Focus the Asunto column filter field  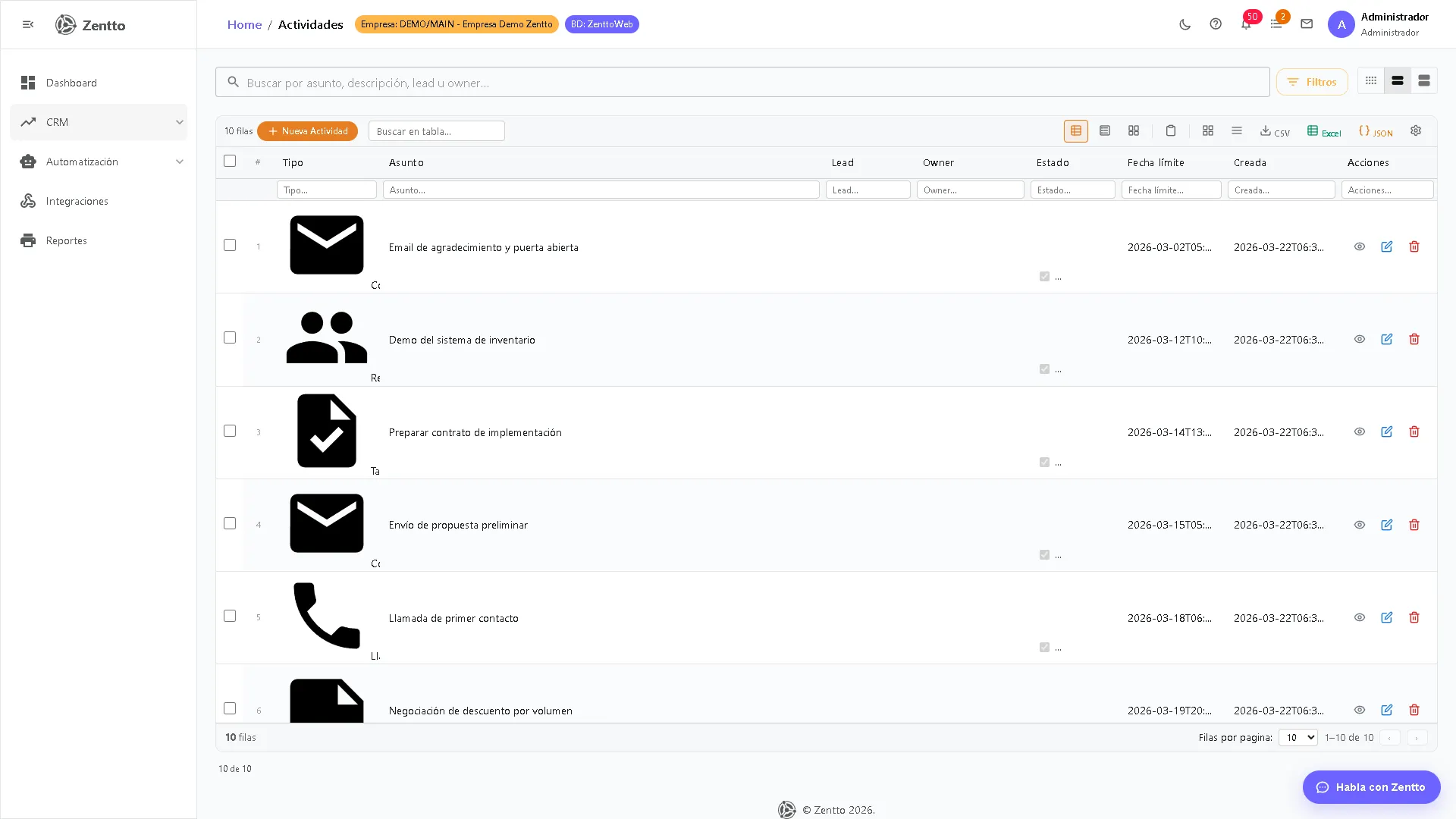[601, 190]
